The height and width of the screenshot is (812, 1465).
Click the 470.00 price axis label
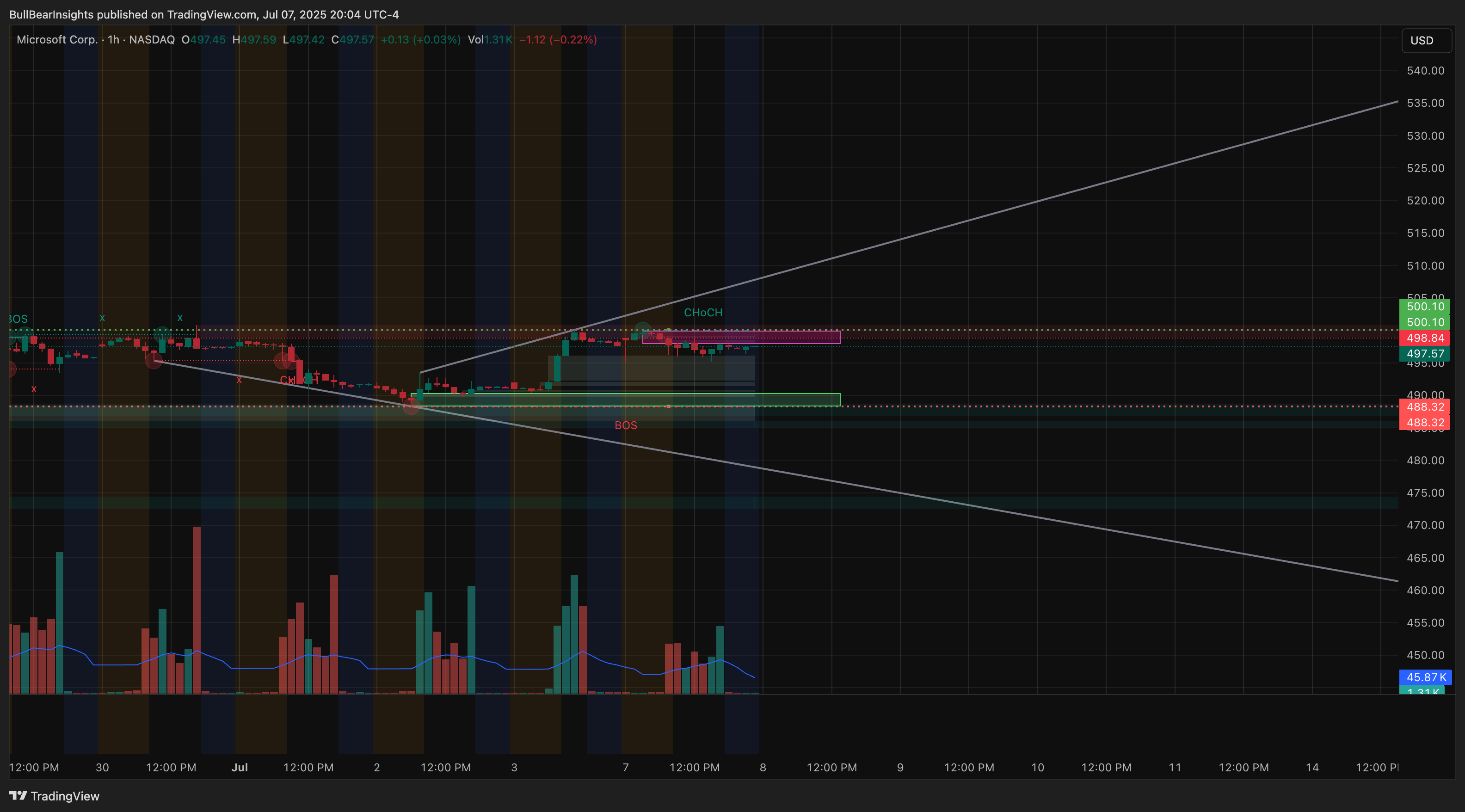[1425, 525]
